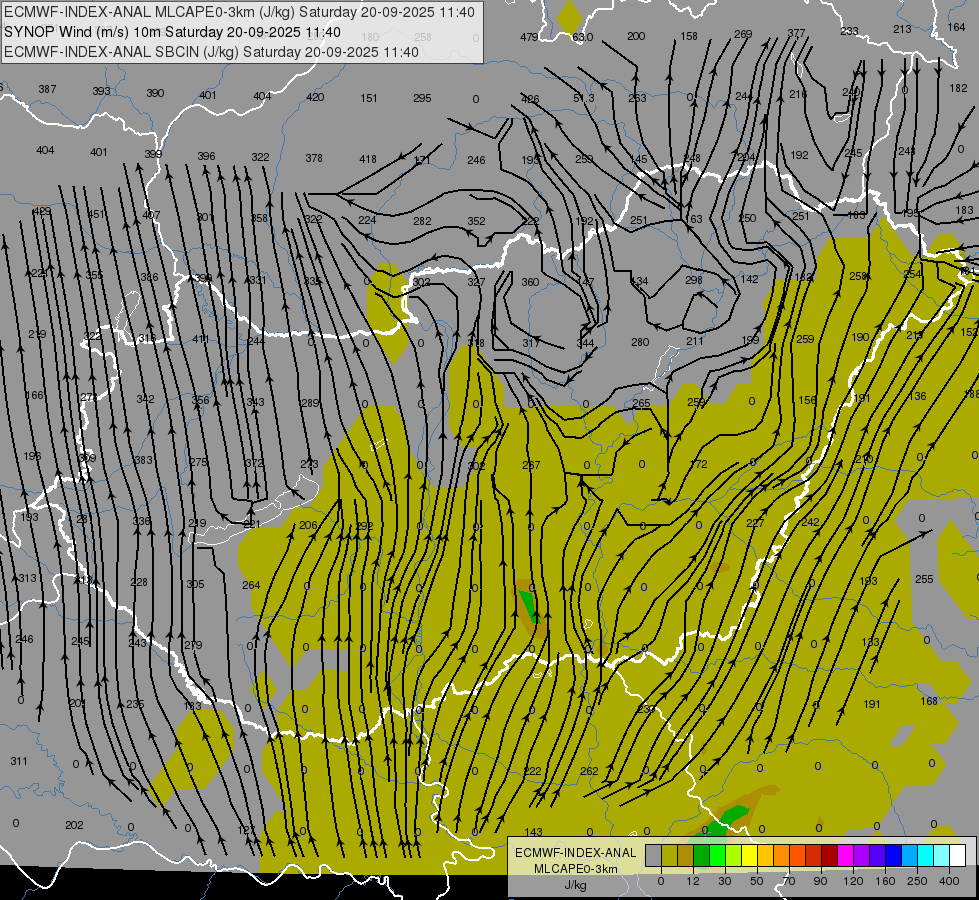The width and height of the screenshot is (979, 900).
Task: Select the 160 tick label on legend scale
Action: point(885,881)
